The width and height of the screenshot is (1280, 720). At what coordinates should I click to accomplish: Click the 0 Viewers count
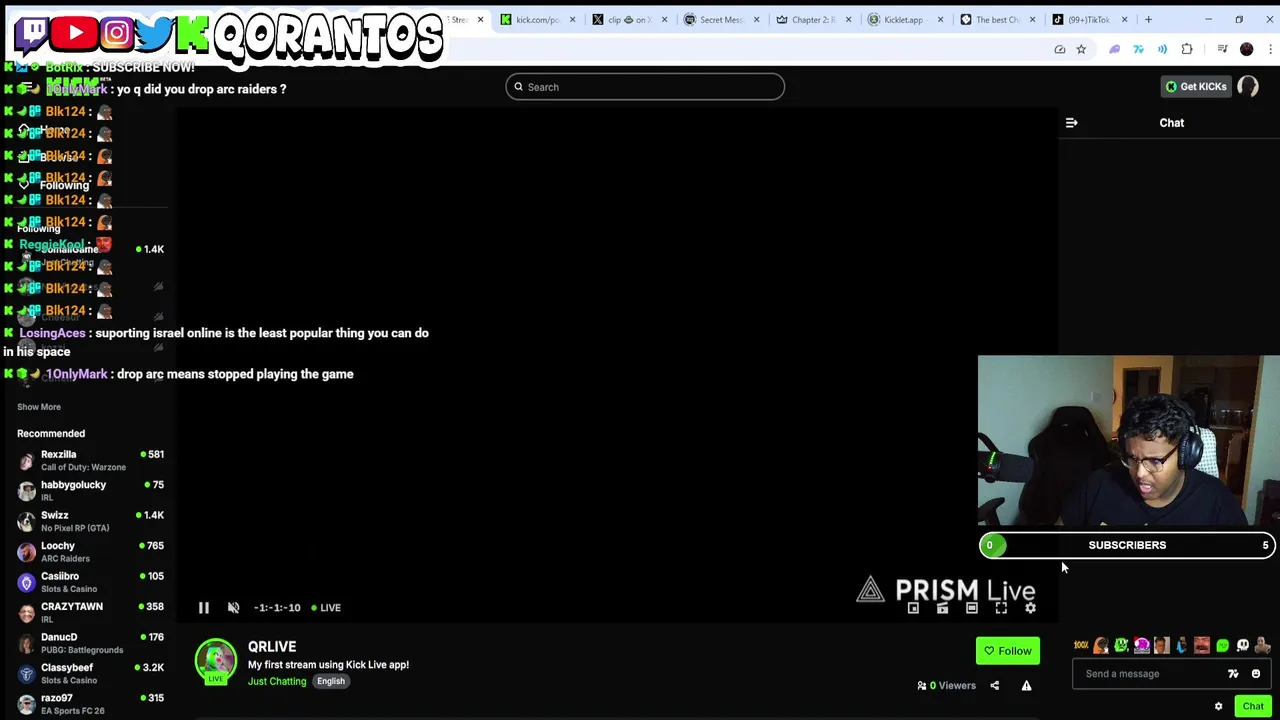[x=946, y=685]
